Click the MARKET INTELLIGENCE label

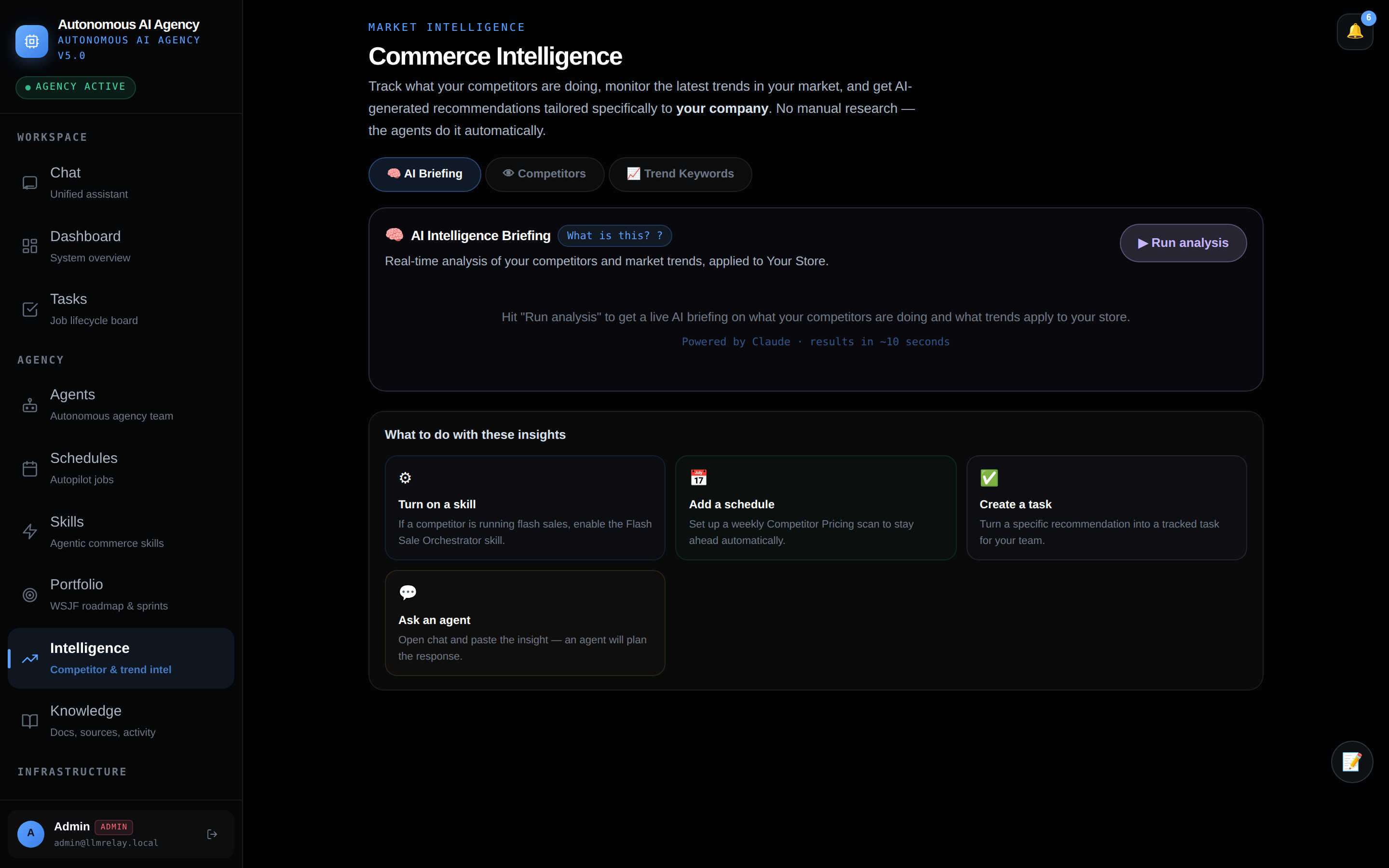click(447, 27)
